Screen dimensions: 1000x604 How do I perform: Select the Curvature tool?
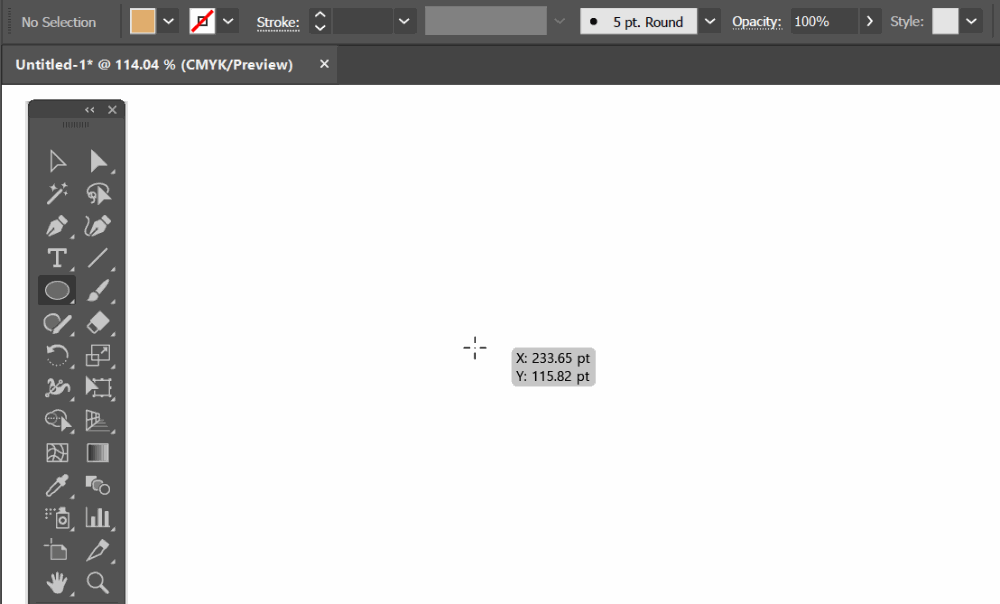tap(98, 226)
